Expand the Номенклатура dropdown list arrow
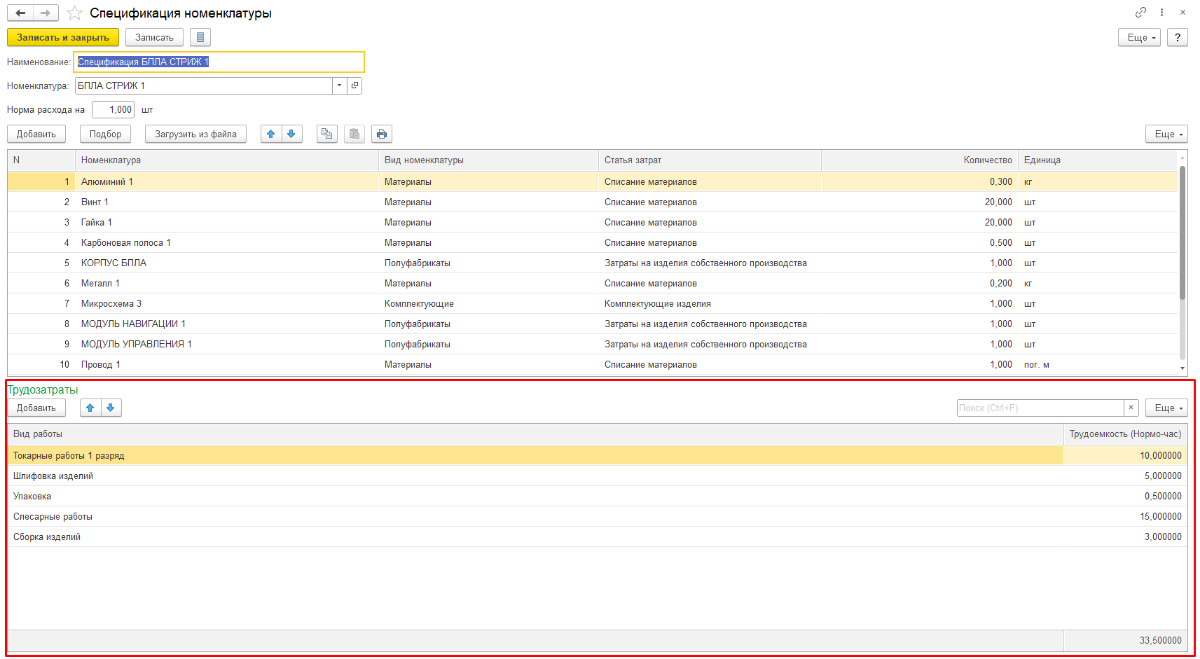The width and height of the screenshot is (1200, 659). [x=340, y=86]
